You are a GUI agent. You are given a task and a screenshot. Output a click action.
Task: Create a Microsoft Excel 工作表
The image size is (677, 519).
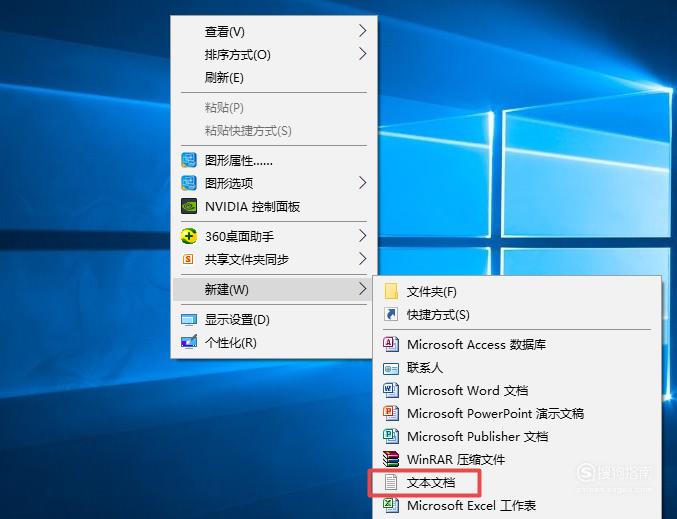(517, 505)
